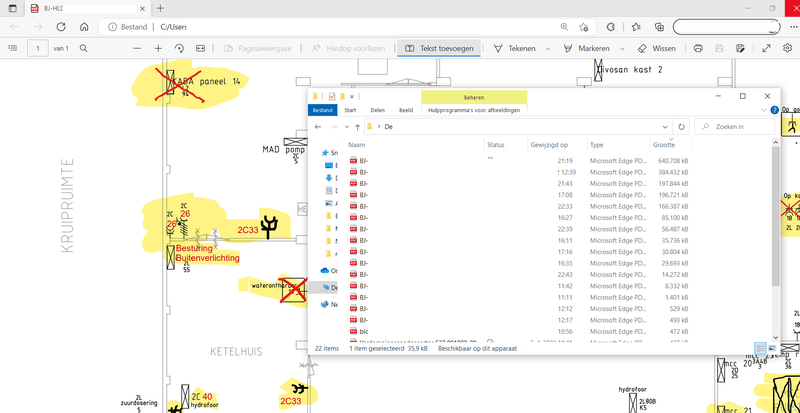This screenshot has width=800, height=413.
Task: Click the Hulpprogramma's voor afbeeldingen tab
Action: click(474, 110)
